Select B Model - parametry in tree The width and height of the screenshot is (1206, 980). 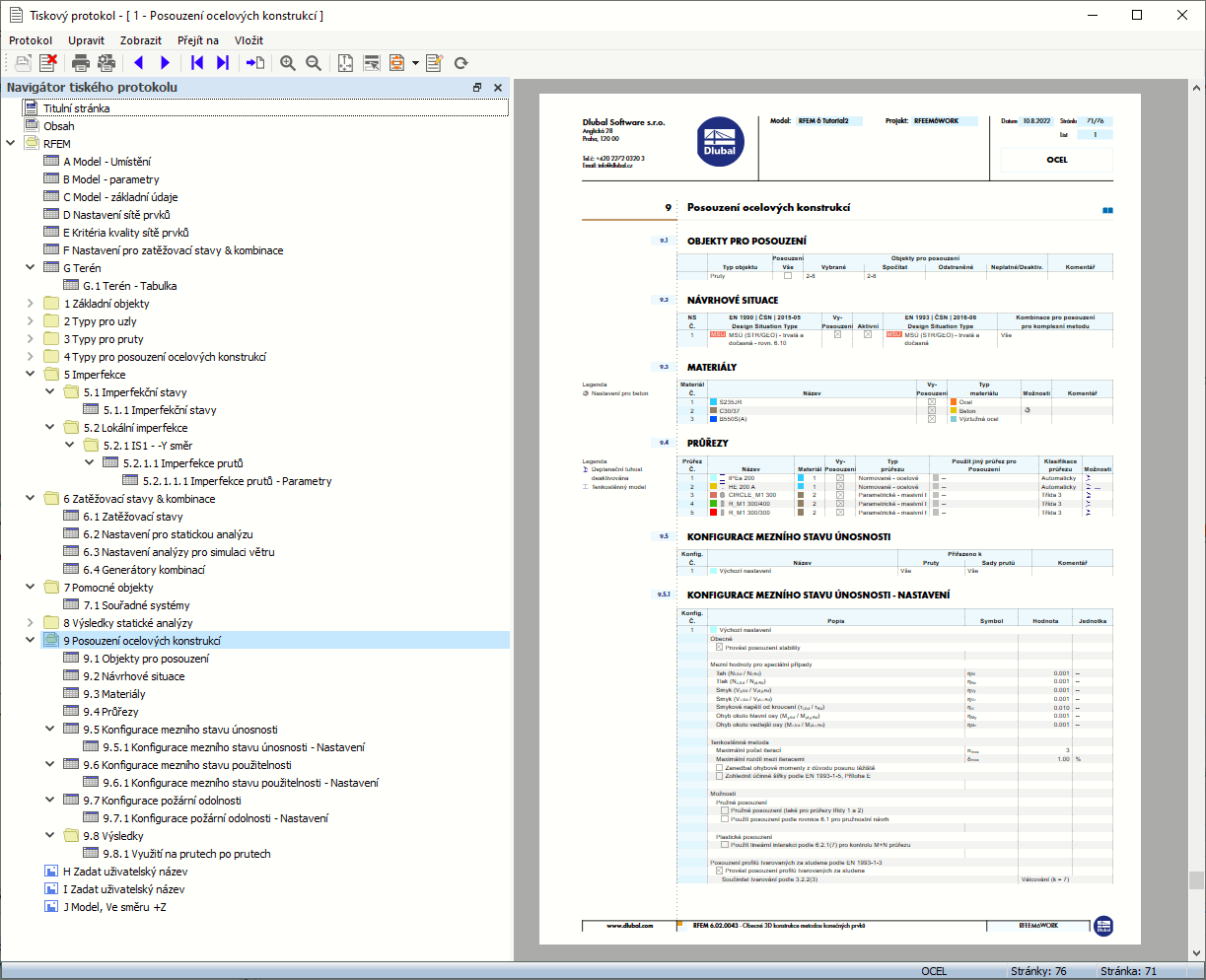click(x=110, y=179)
